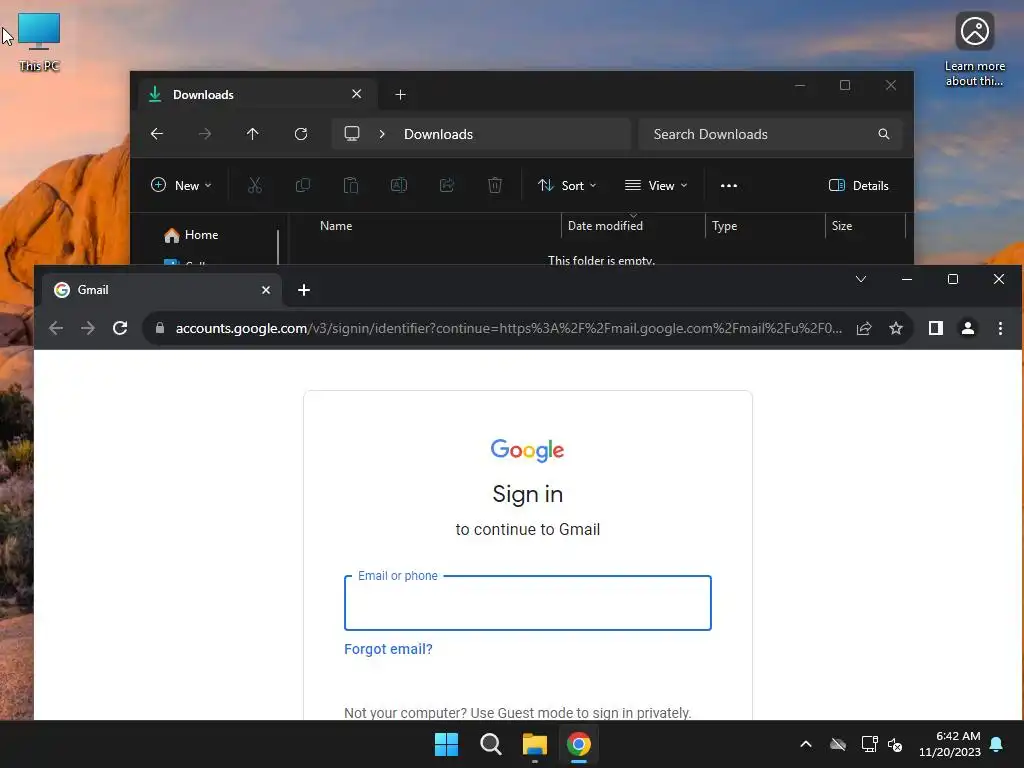Select the Downloads tab in File Explorer

point(258,95)
